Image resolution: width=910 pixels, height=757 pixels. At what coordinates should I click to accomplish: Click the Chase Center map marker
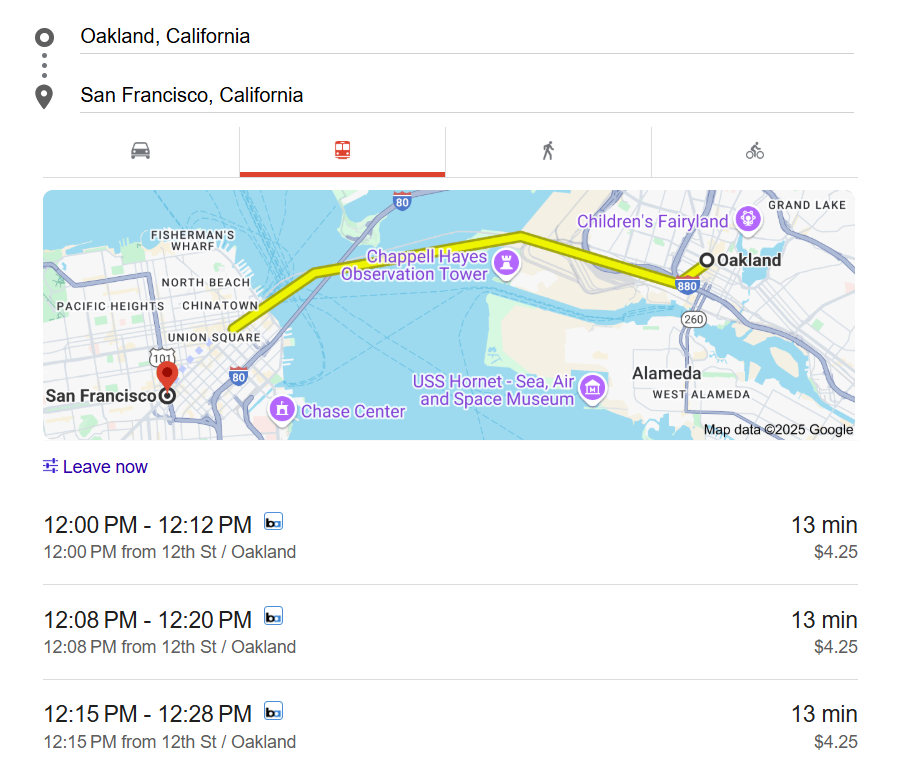tap(283, 409)
